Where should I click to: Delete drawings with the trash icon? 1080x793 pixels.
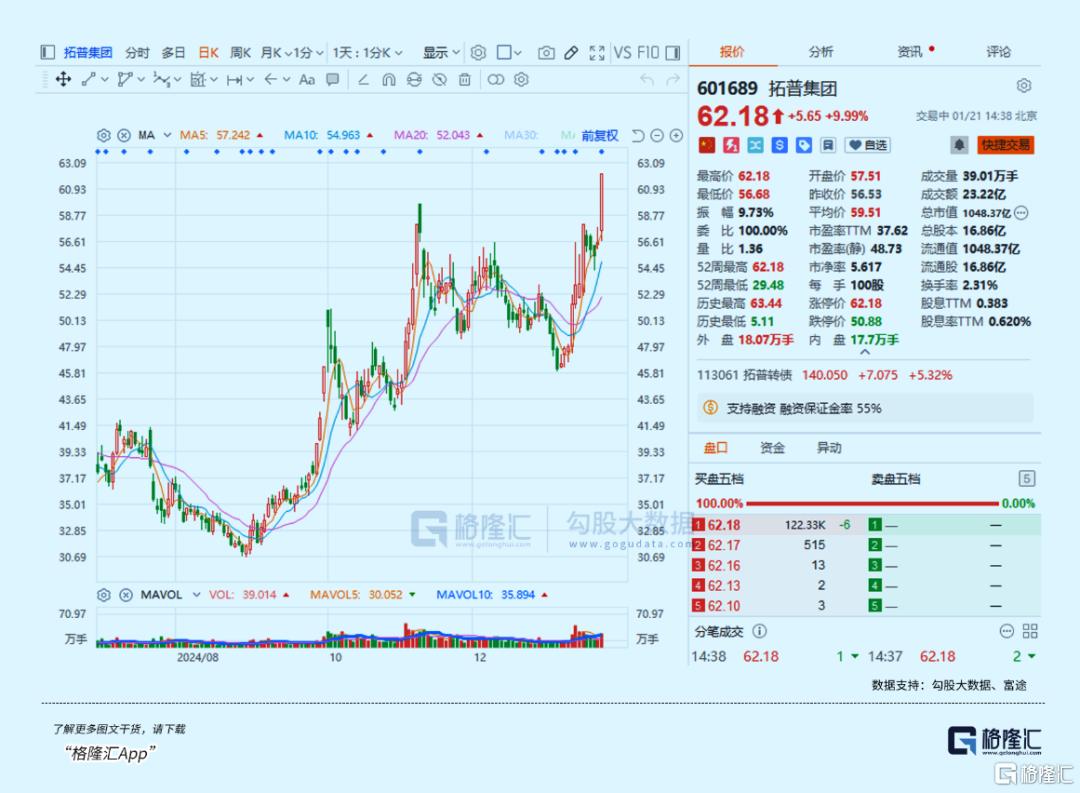465,80
